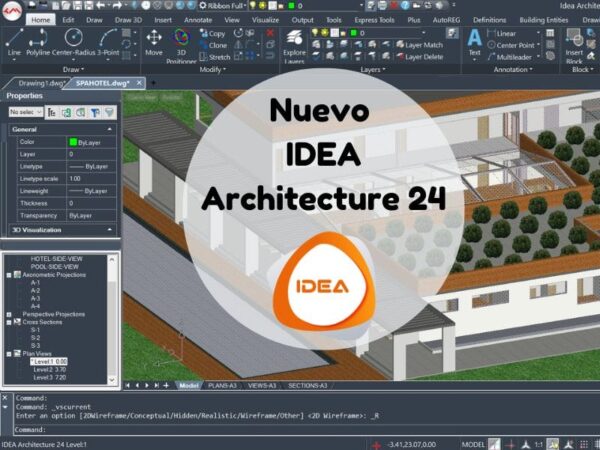Click the Help question mark icon
This screenshot has height=450, width=600.
click(x=406, y=5)
